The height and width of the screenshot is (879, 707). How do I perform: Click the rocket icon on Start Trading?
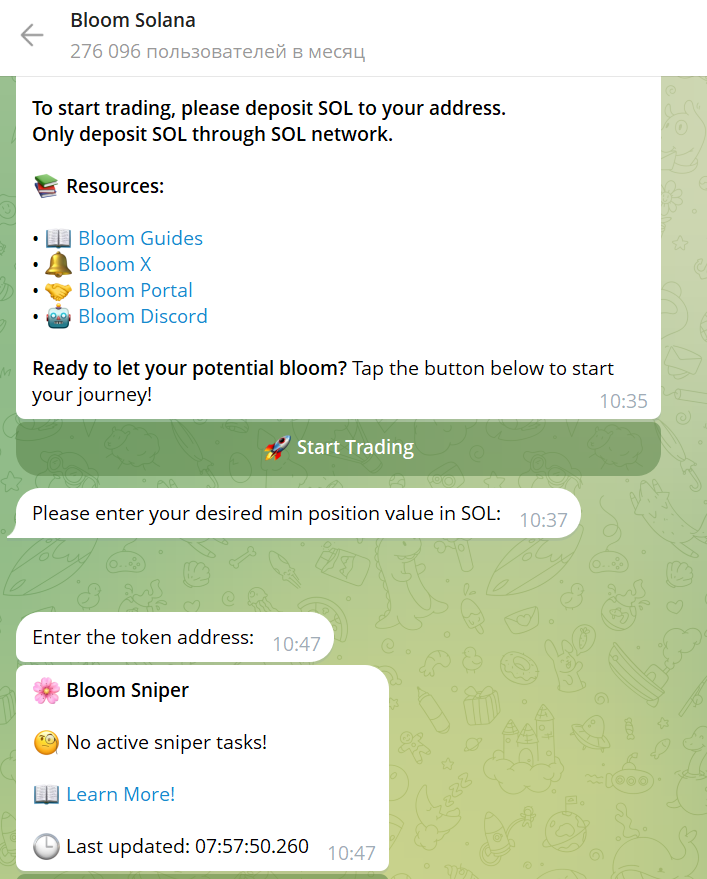pos(278,448)
